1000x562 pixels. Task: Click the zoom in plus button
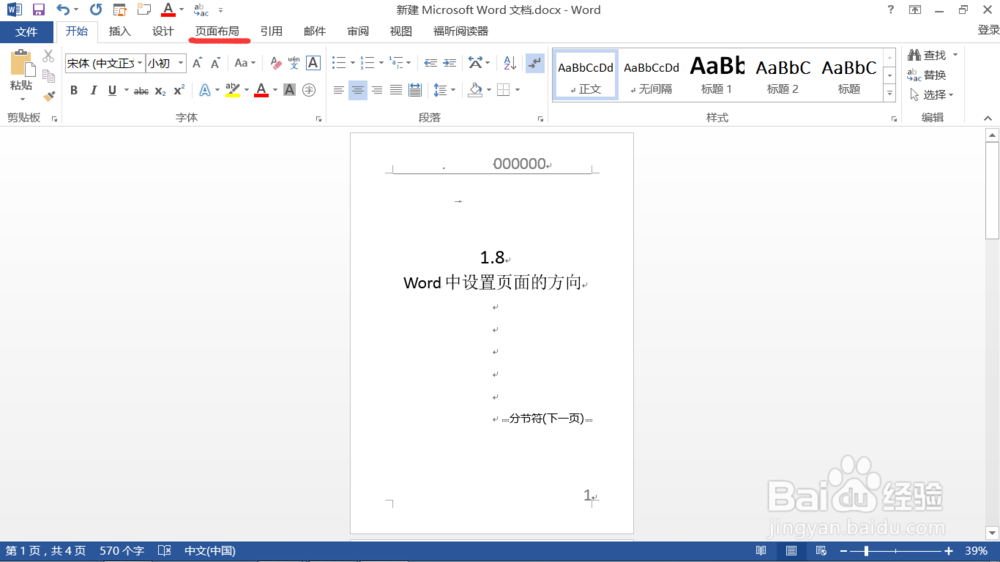click(x=949, y=551)
